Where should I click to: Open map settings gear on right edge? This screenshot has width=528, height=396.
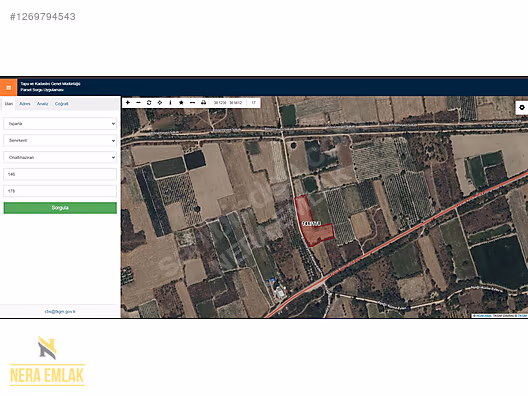[x=522, y=107]
